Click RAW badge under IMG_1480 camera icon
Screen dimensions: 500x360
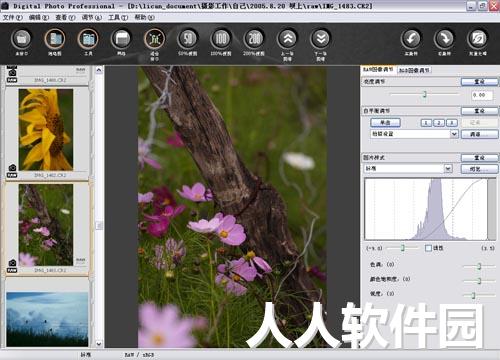[x=12, y=80]
